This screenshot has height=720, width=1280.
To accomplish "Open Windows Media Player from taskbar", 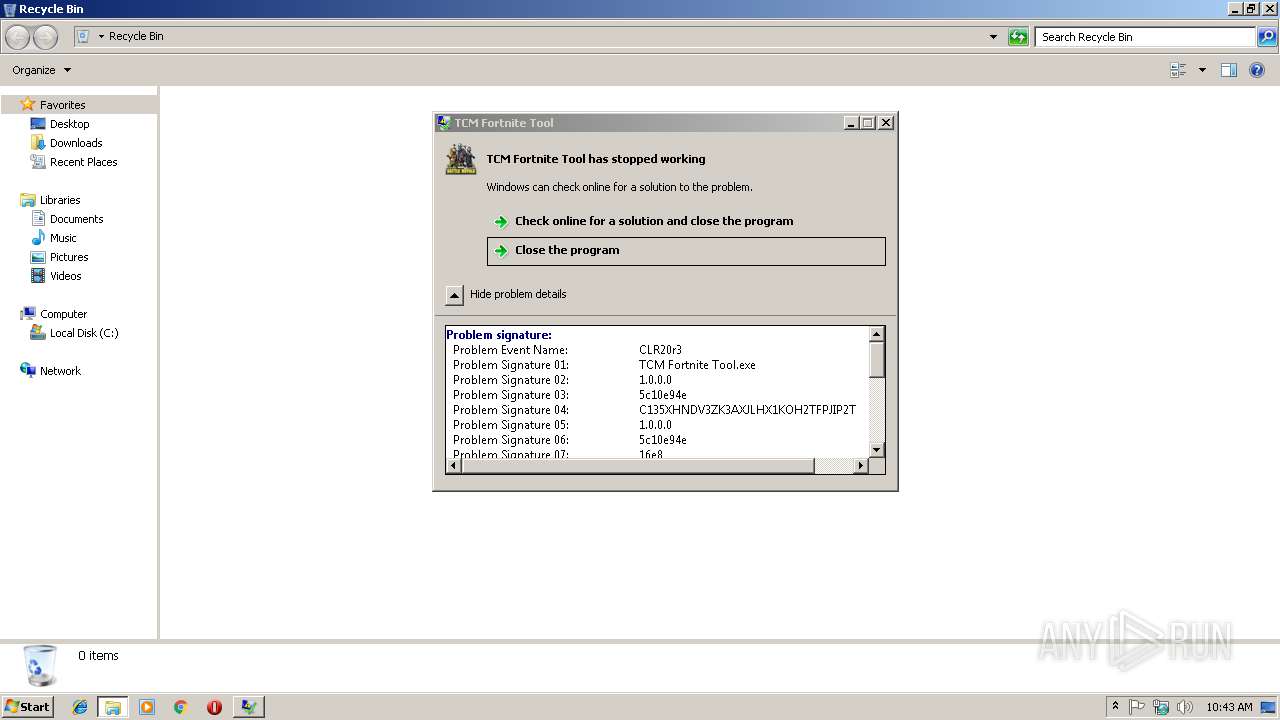I will pyautogui.click(x=147, y=707).
